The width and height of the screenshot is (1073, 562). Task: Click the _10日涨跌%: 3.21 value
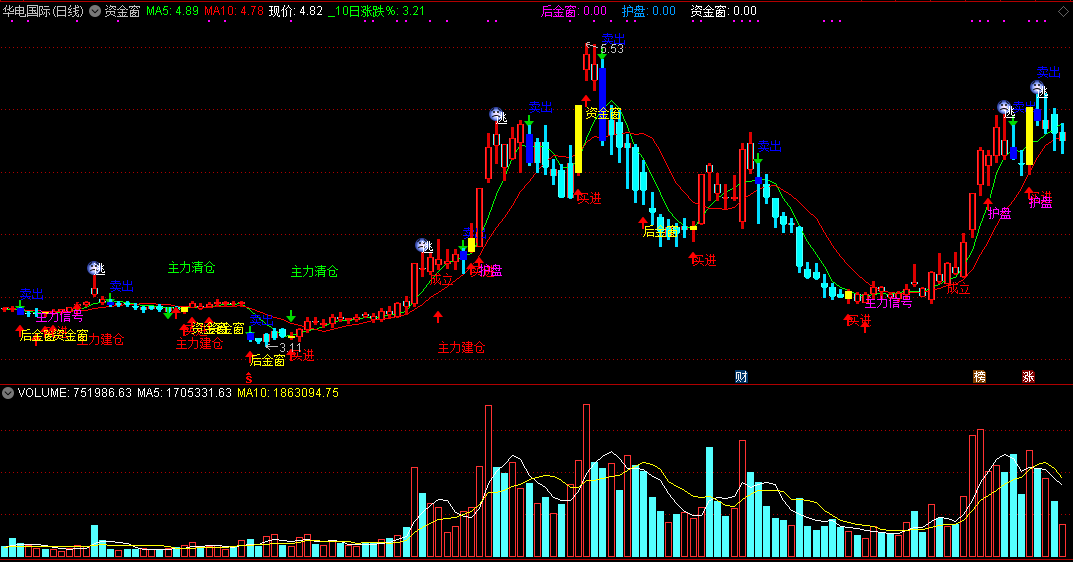376,11
